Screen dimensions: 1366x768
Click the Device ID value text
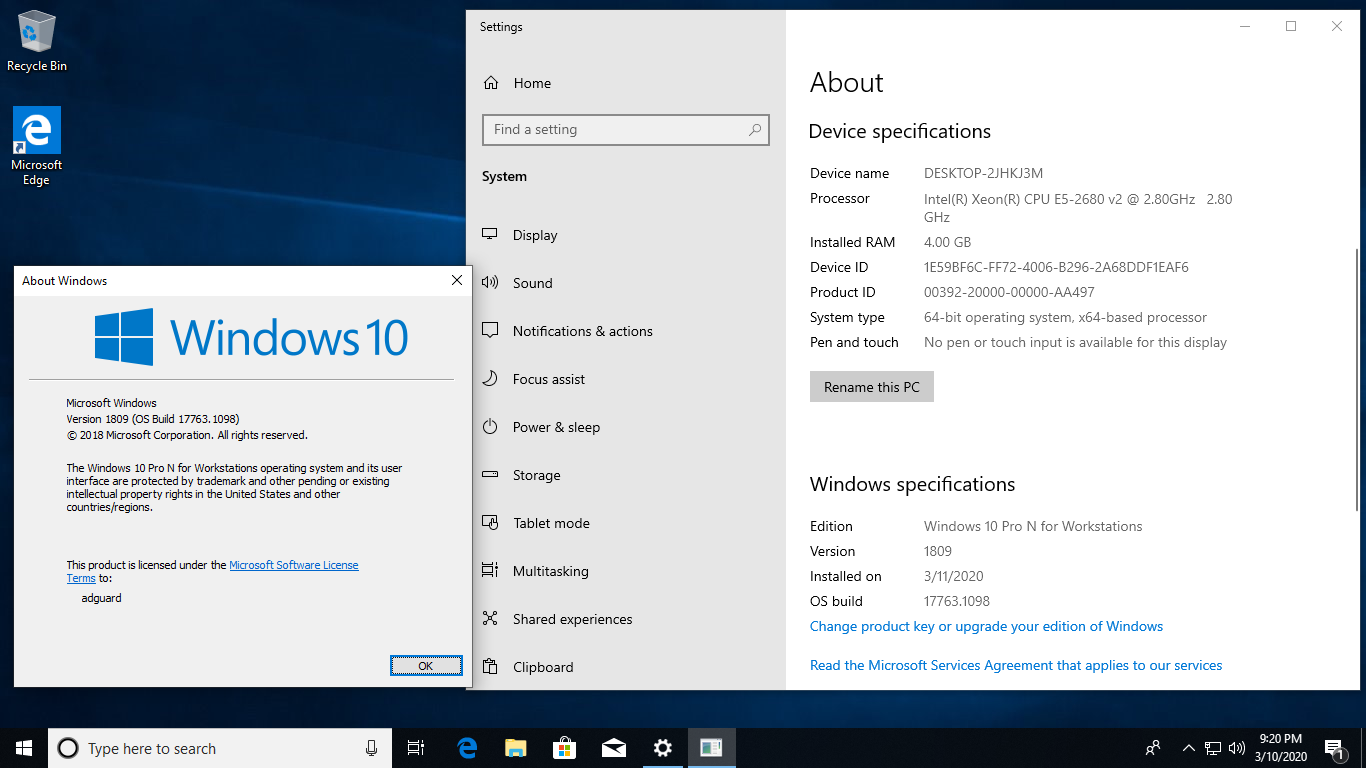tap(1056, 267)
